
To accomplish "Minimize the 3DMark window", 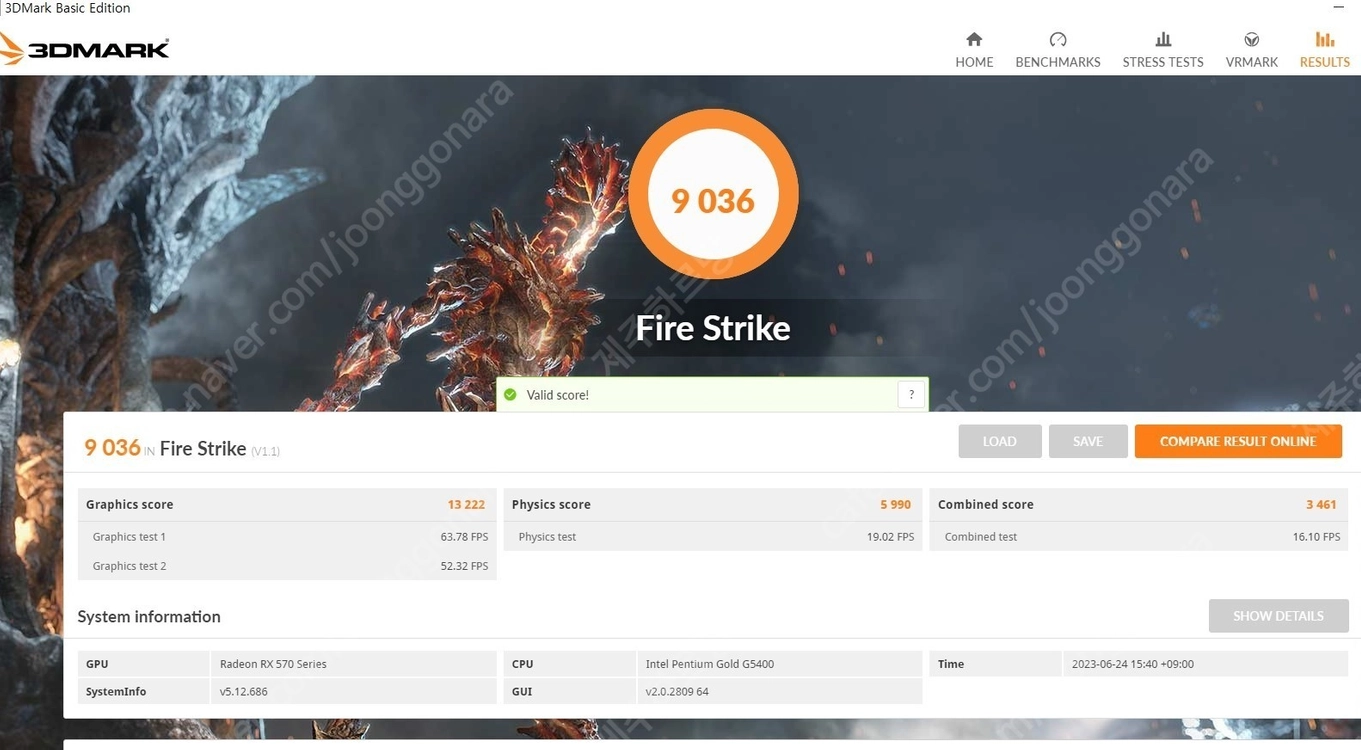I will coord(1338,8).
